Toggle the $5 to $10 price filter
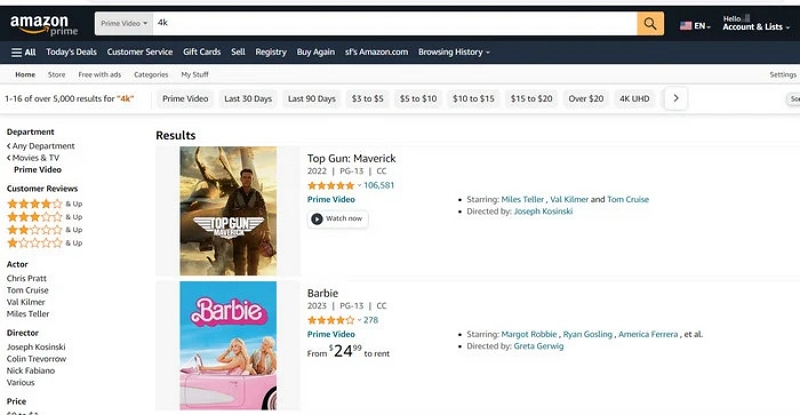The width and height of the screenshot is (800, 415). tap(418, 99)
